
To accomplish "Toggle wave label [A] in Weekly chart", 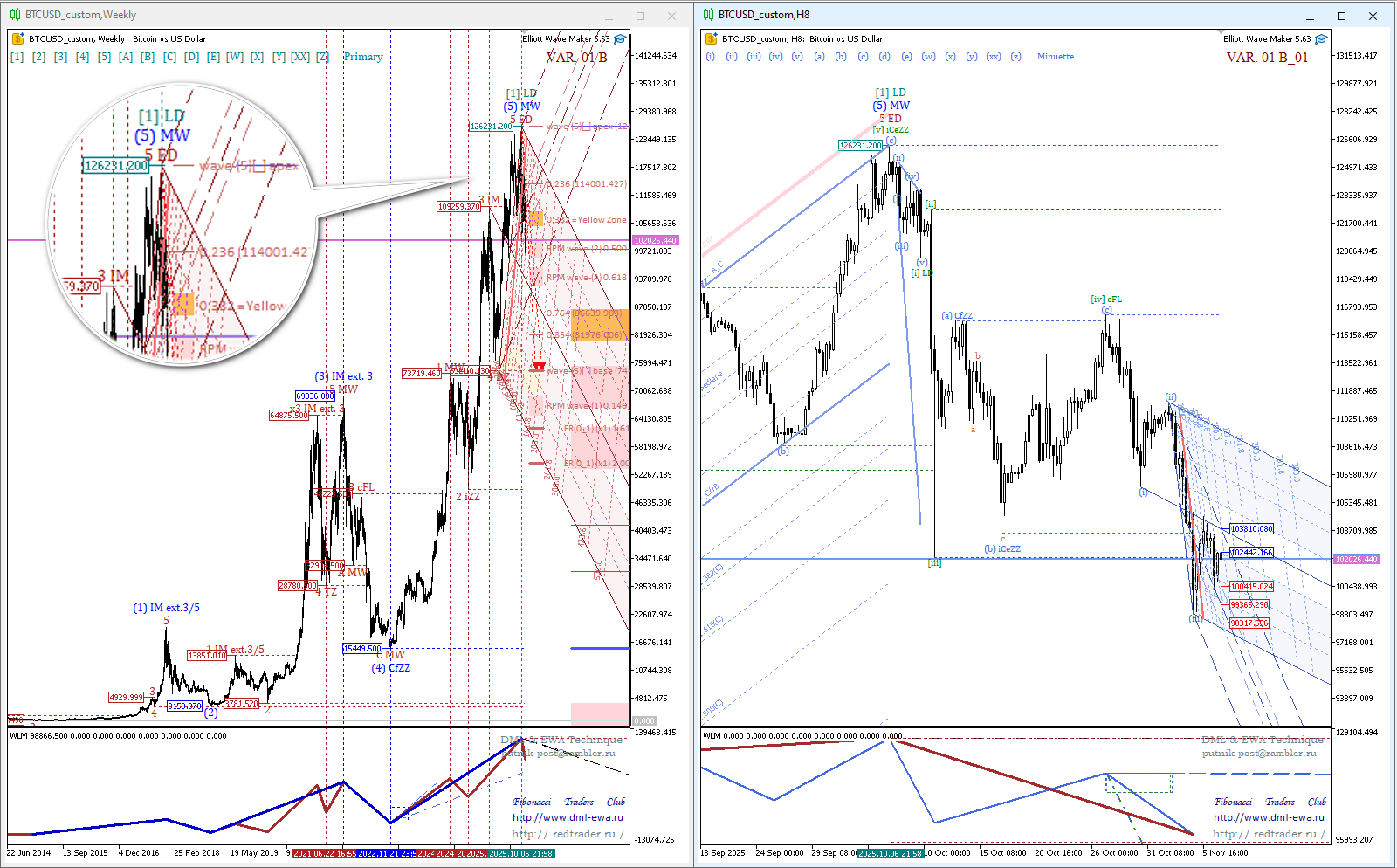I will [x=126, y=57].
